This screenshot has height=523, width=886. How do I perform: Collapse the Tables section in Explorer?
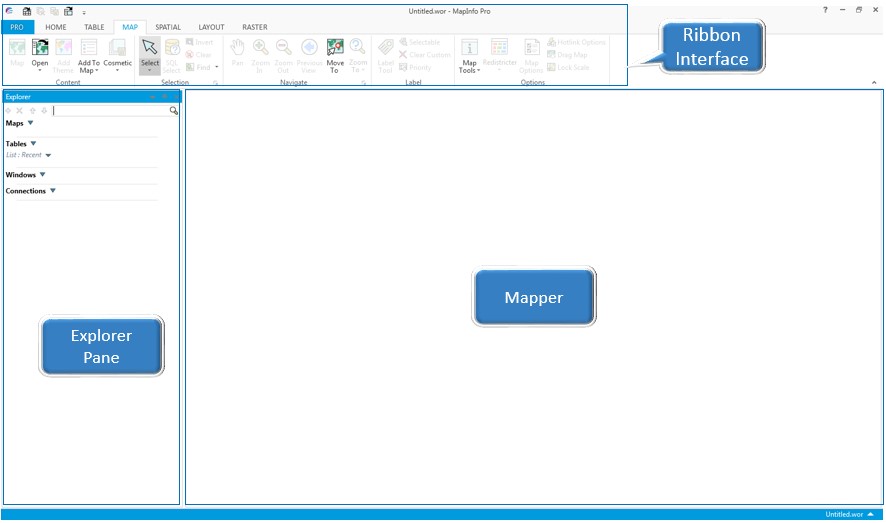point(33,143)
